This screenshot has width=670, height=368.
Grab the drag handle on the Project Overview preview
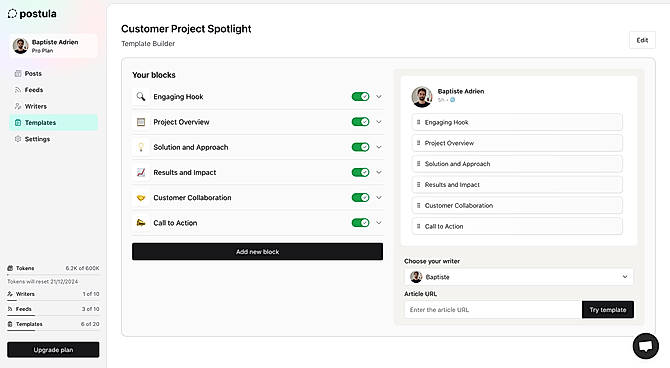(x=418, y=143)
